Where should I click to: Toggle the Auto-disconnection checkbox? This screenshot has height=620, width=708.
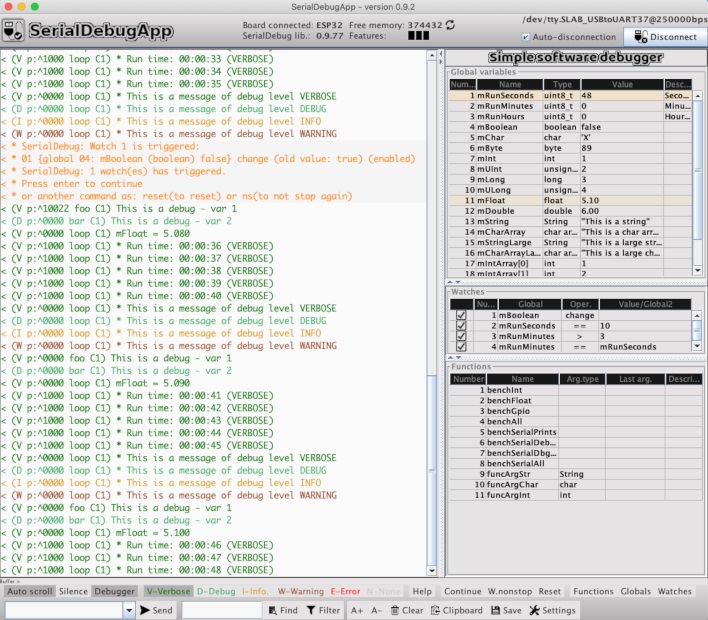coord(526,37)
